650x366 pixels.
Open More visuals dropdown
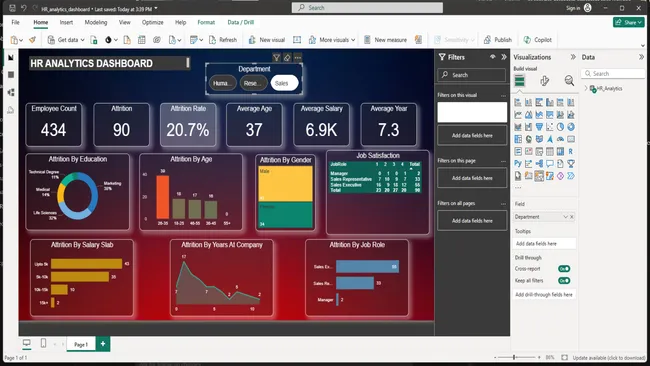(x=353, y=40)
